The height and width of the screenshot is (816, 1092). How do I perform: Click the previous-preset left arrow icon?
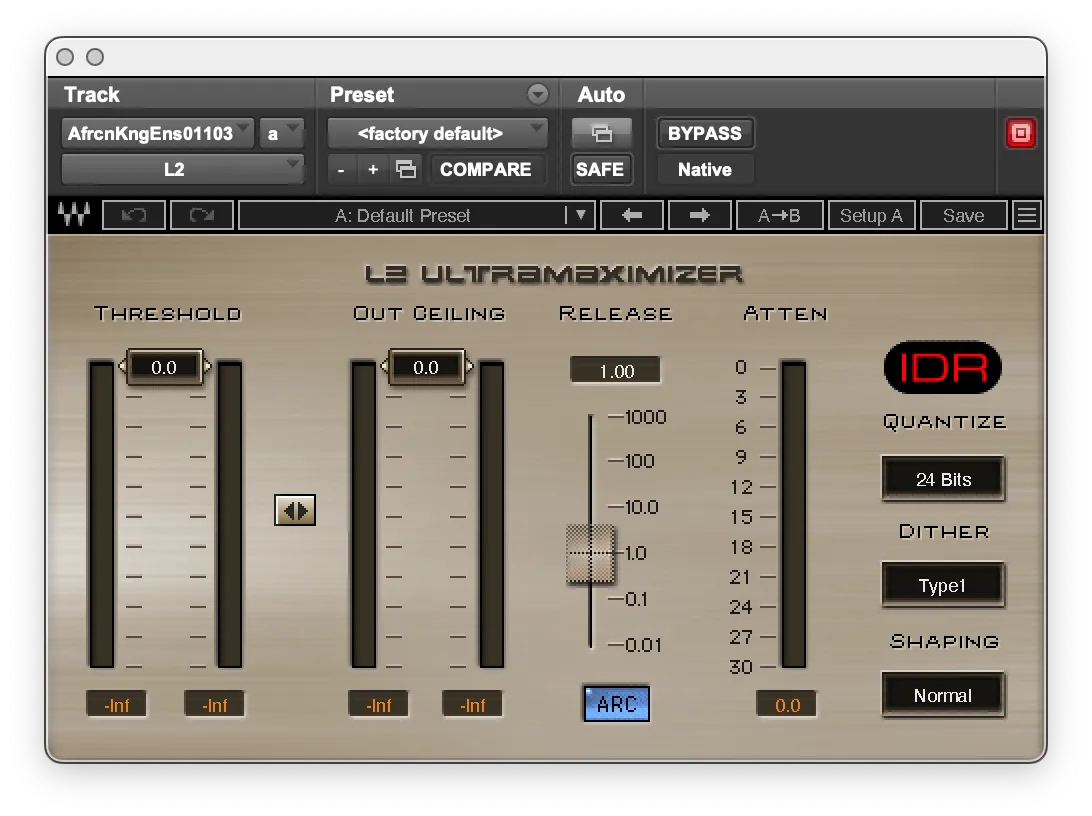tap(632, 214)
